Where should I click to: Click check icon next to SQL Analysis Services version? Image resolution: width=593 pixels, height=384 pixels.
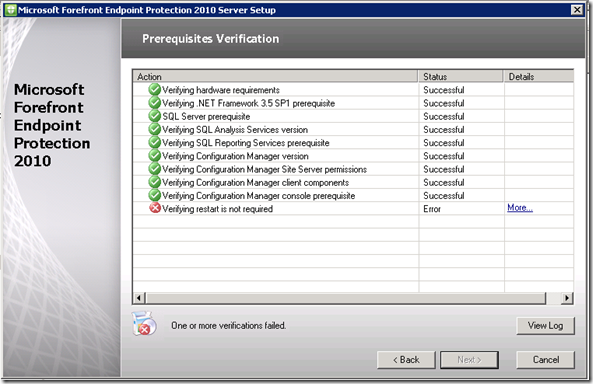click(154, 129)
